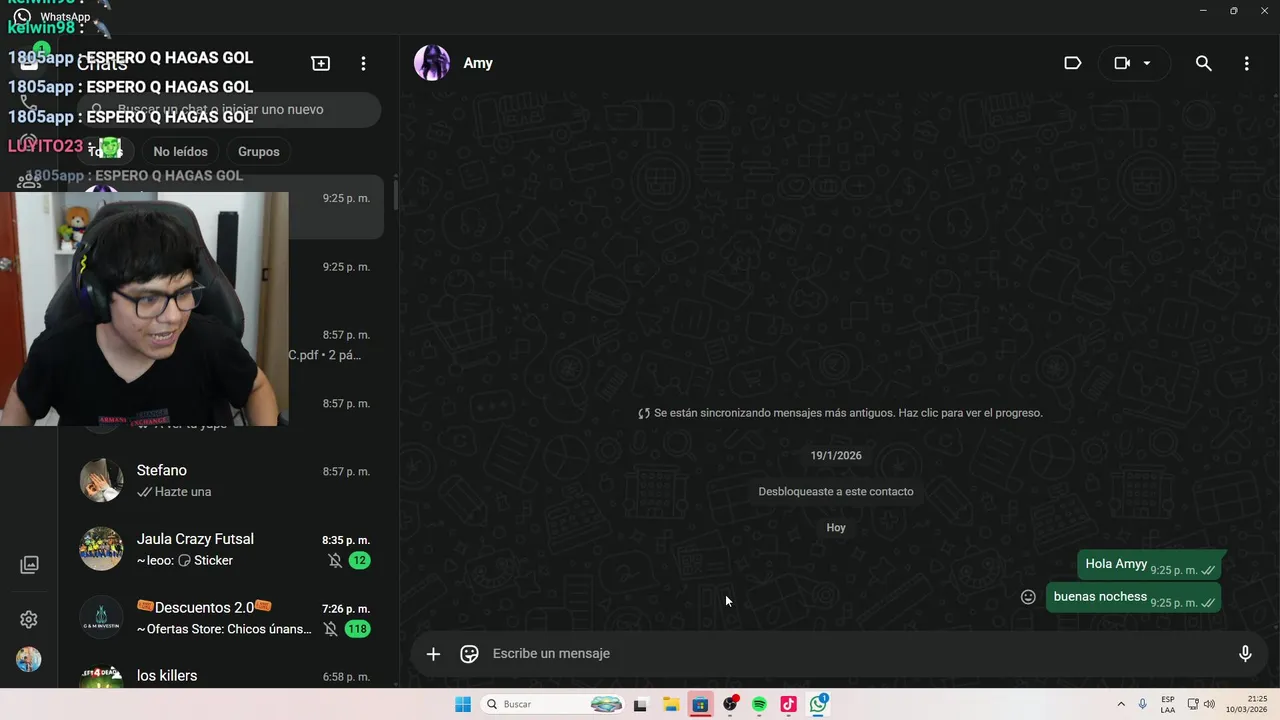Click the Windows taskbar Buscar search box
Viewport: 1280px width, 720px height.
pyautogui.click(x=552, y=705)
